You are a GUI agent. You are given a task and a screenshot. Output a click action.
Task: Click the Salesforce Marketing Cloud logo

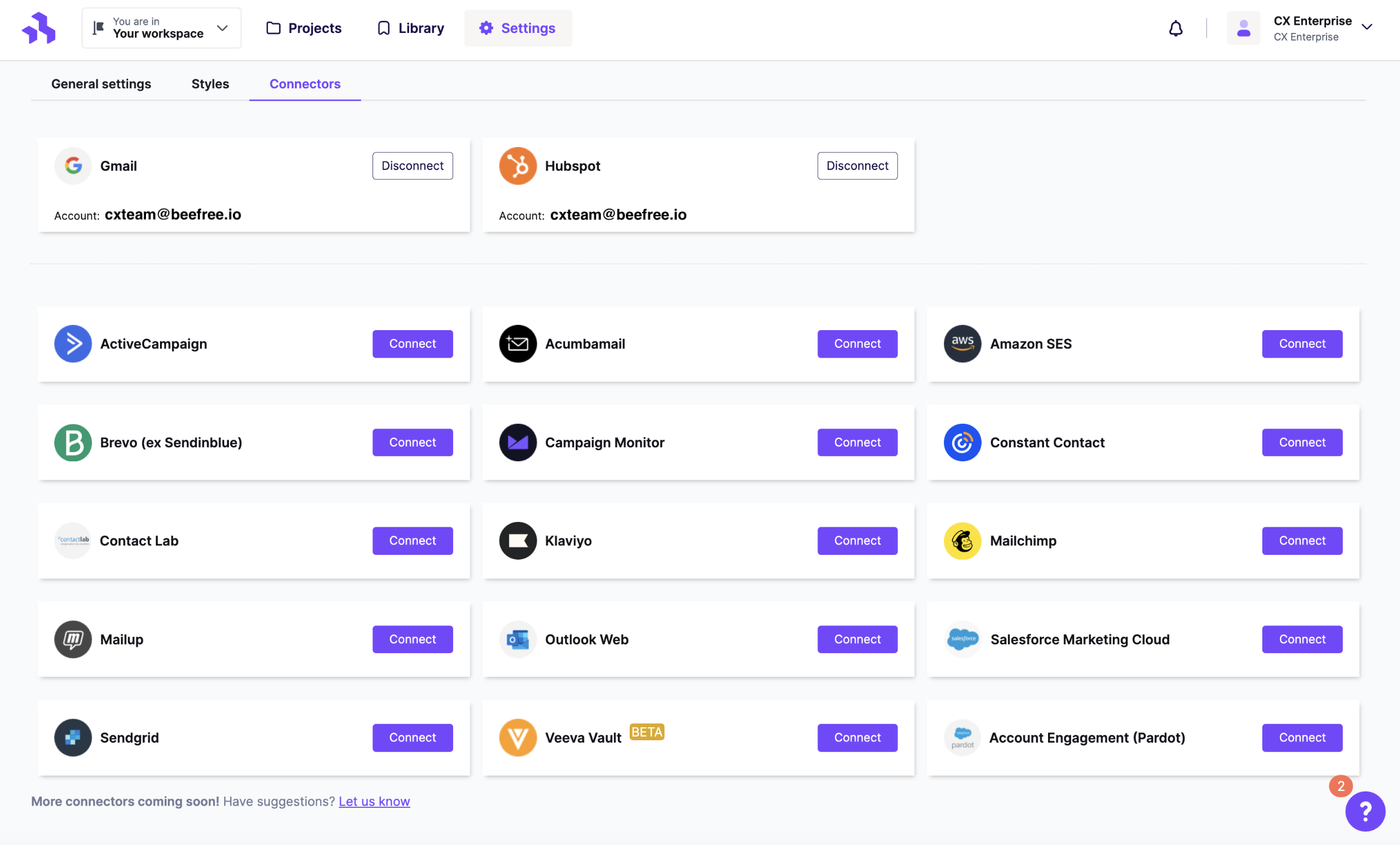[962, 639]
